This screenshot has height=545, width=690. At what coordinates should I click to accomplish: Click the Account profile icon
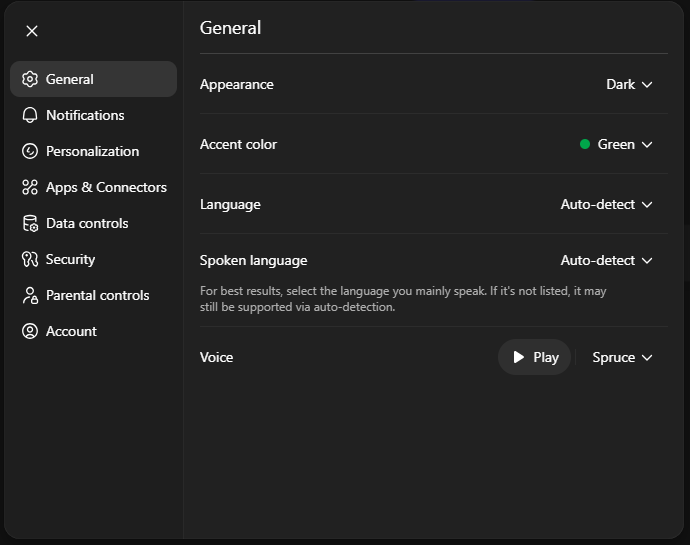pos(30,331)
